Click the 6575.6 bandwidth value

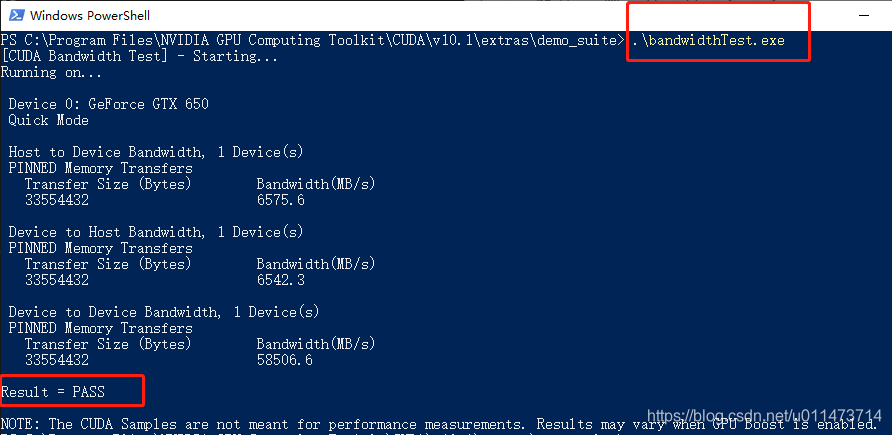280,200
